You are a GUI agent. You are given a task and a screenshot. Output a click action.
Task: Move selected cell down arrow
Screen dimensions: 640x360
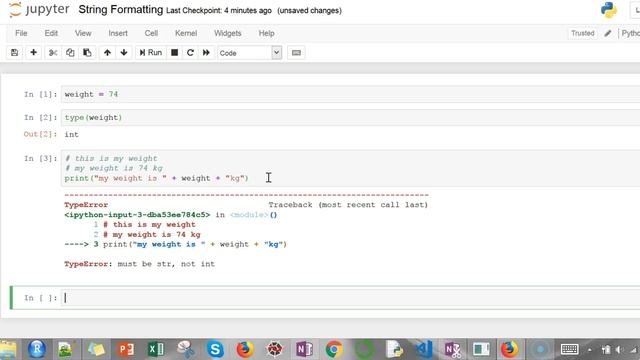pyautogui.click(x=124, y=53)
